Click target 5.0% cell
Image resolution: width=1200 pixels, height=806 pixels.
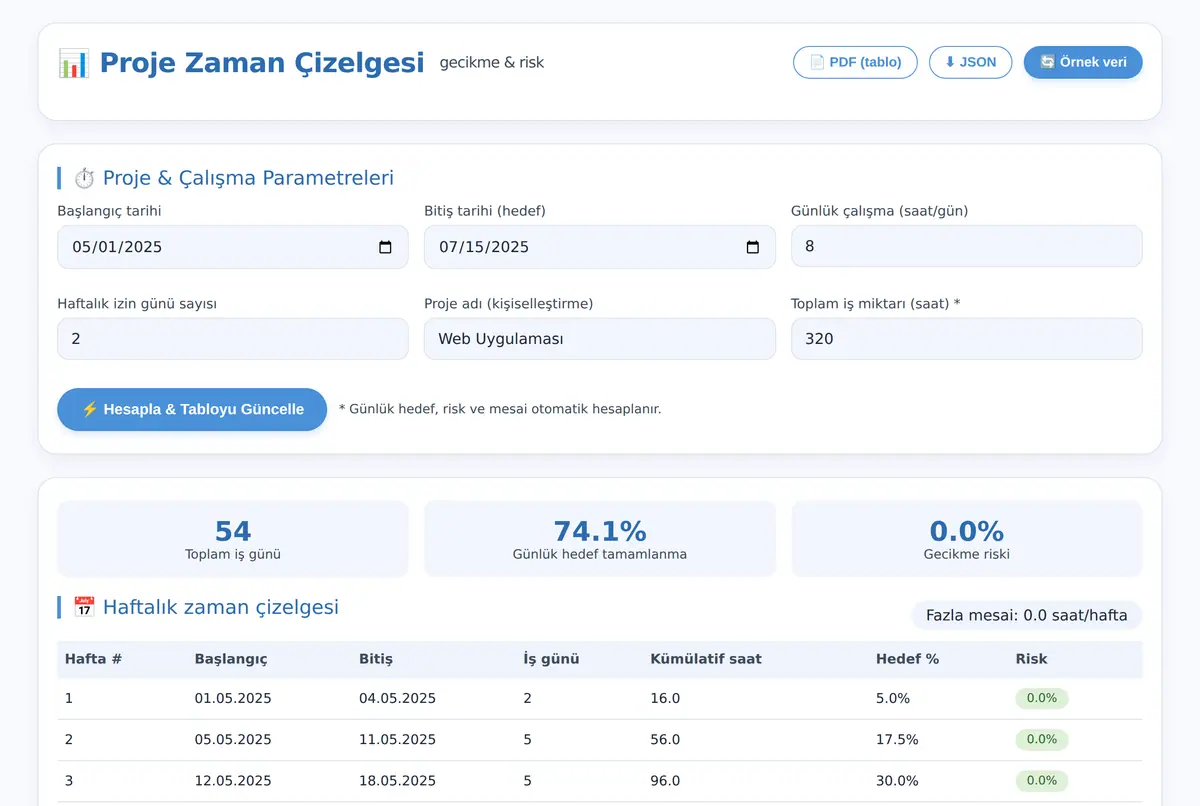[x=893, y=698]
